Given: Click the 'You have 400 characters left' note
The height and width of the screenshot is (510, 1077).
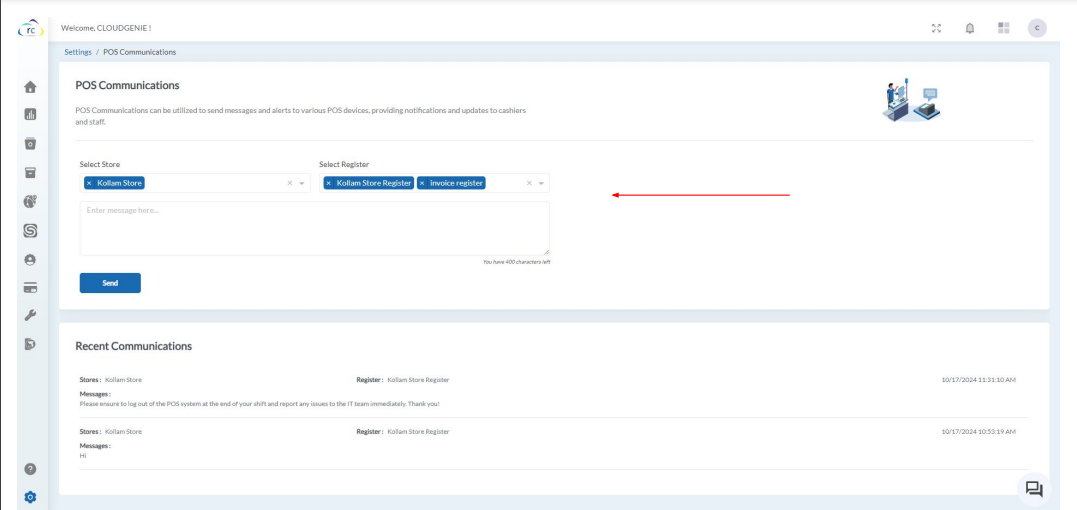Looking at the screenshot, I should coord(516,262).
